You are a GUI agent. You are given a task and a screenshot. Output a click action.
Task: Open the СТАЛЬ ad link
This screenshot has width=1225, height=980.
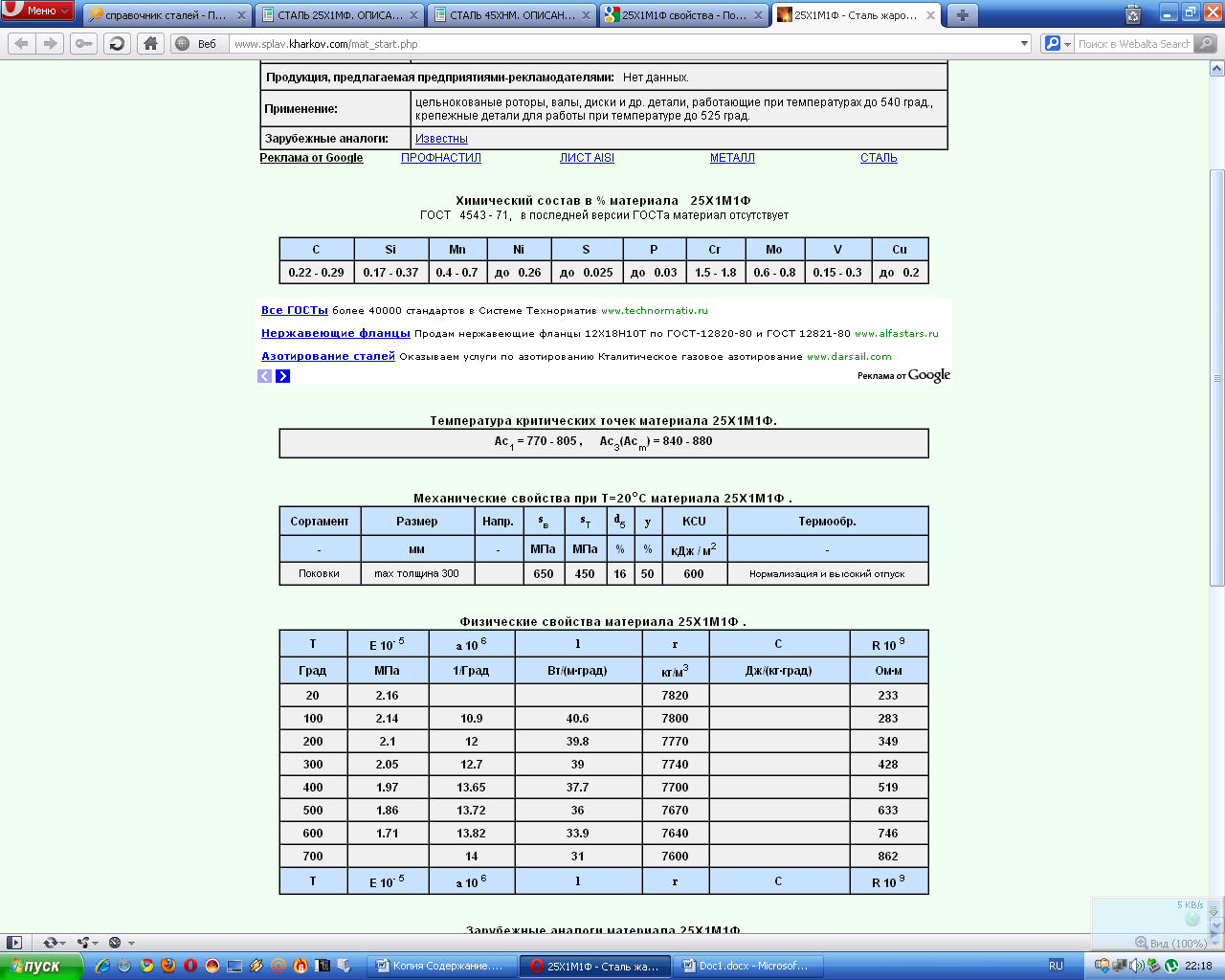[x=879, y=158]
